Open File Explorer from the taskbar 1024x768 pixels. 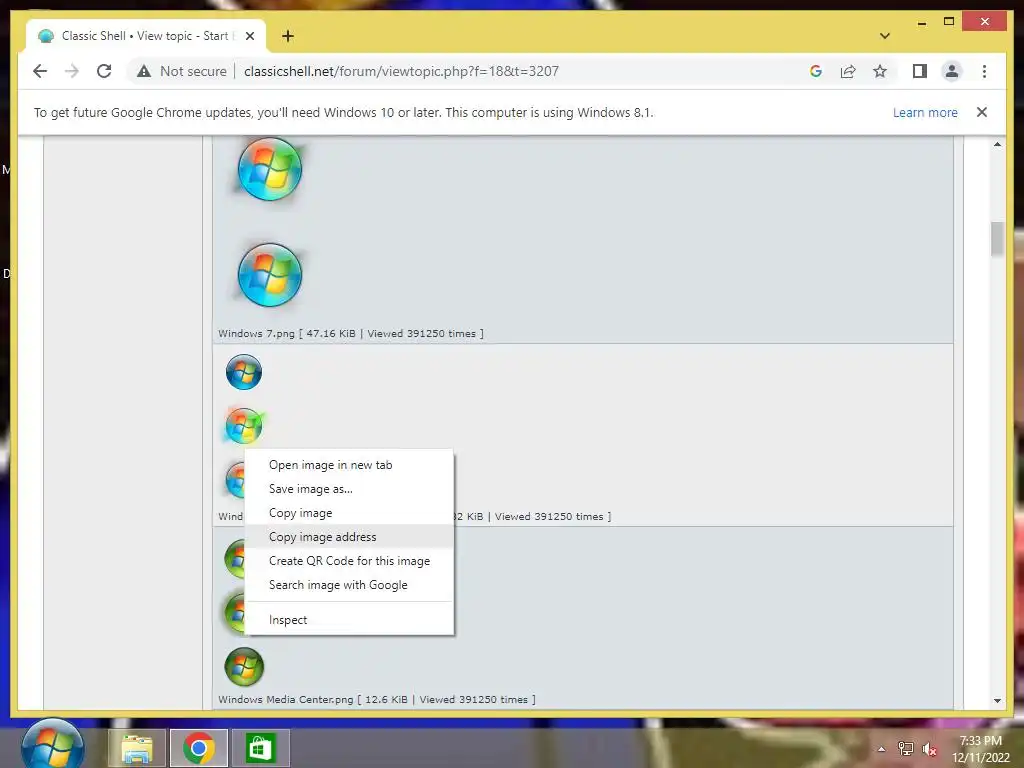click(x=136, y=748)
